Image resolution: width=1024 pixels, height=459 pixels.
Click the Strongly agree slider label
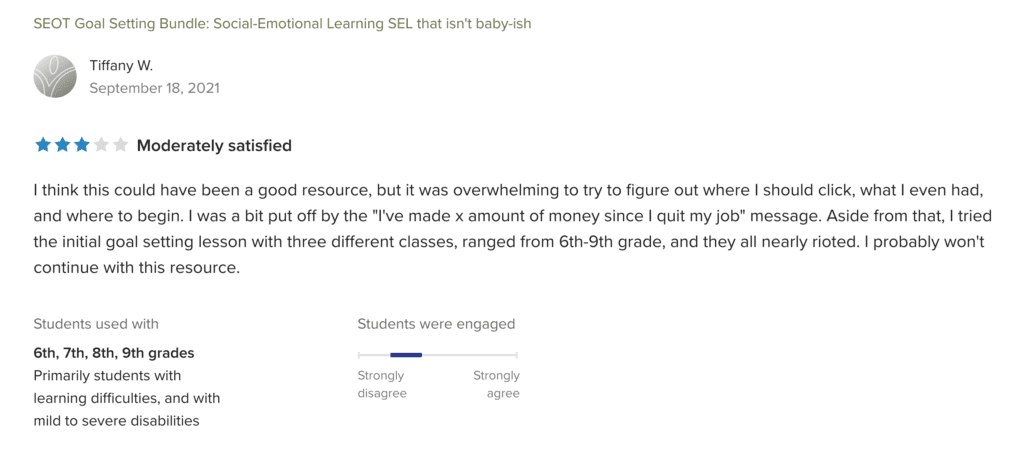496,384
